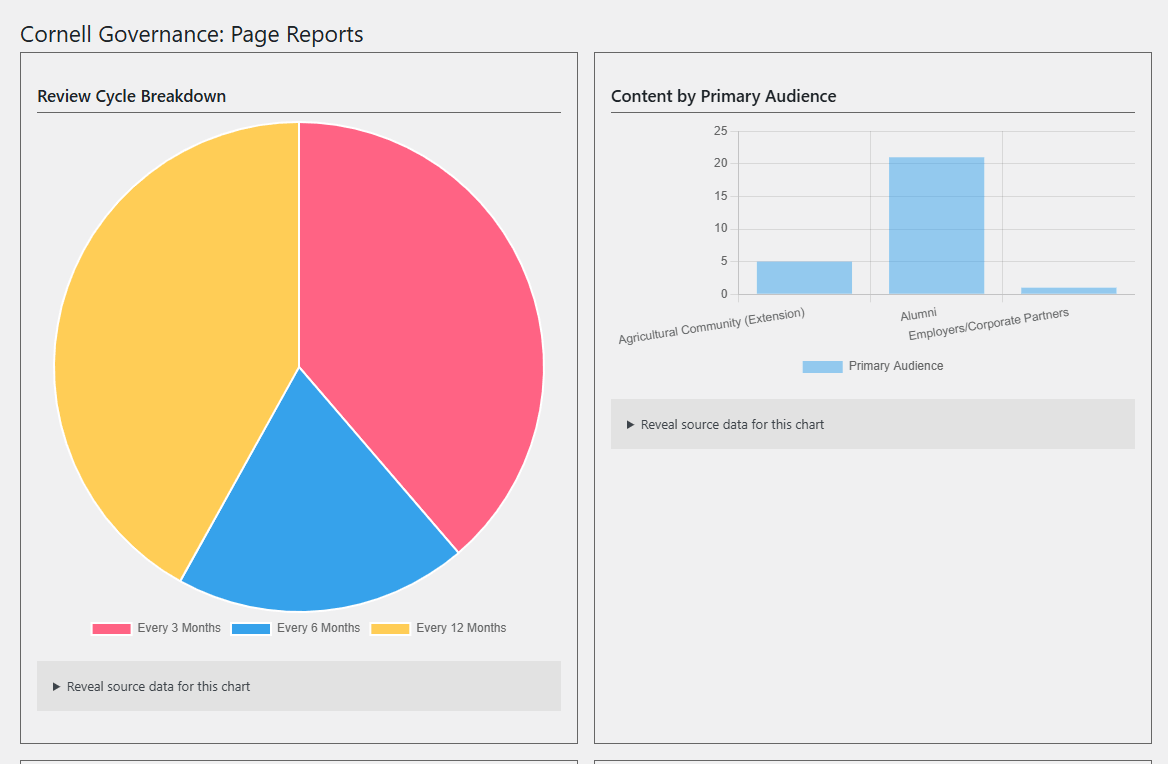This screenshot has height=764, width=1168.
Task: Click the Alumni axis label
Action: point(918,314)
